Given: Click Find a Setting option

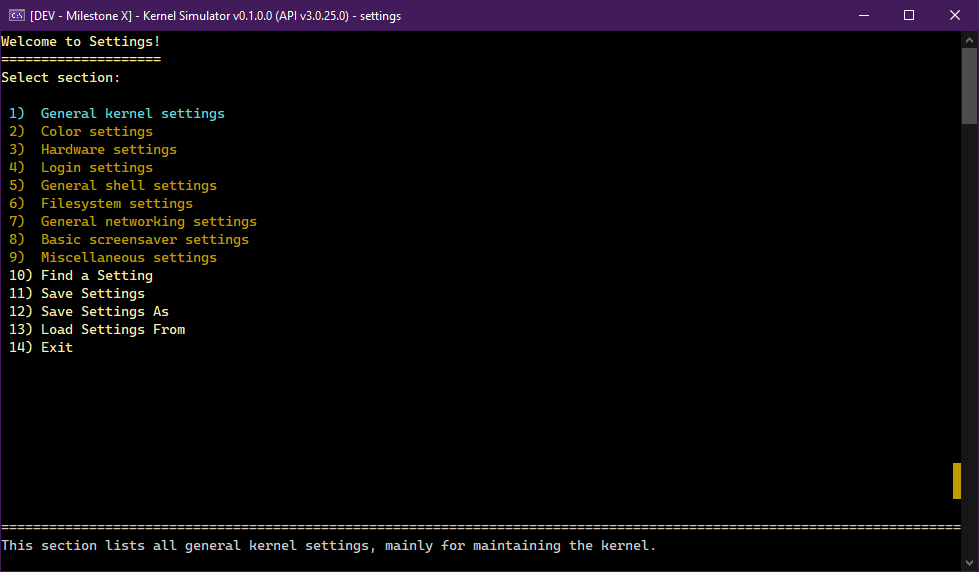Looking at the screenshot, I should [96, 276].
